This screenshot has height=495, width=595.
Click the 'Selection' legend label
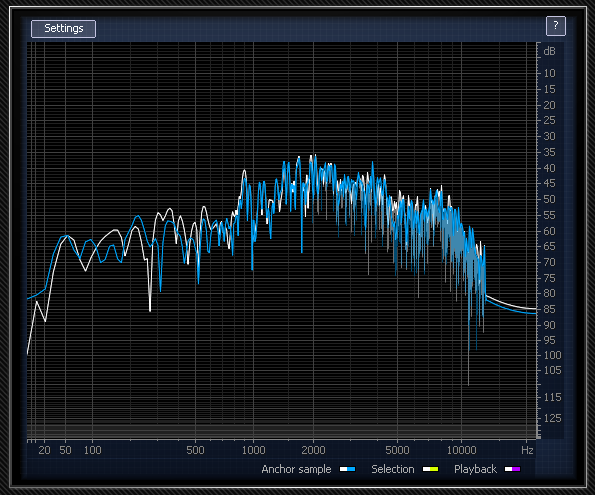[x=393, y=469]
